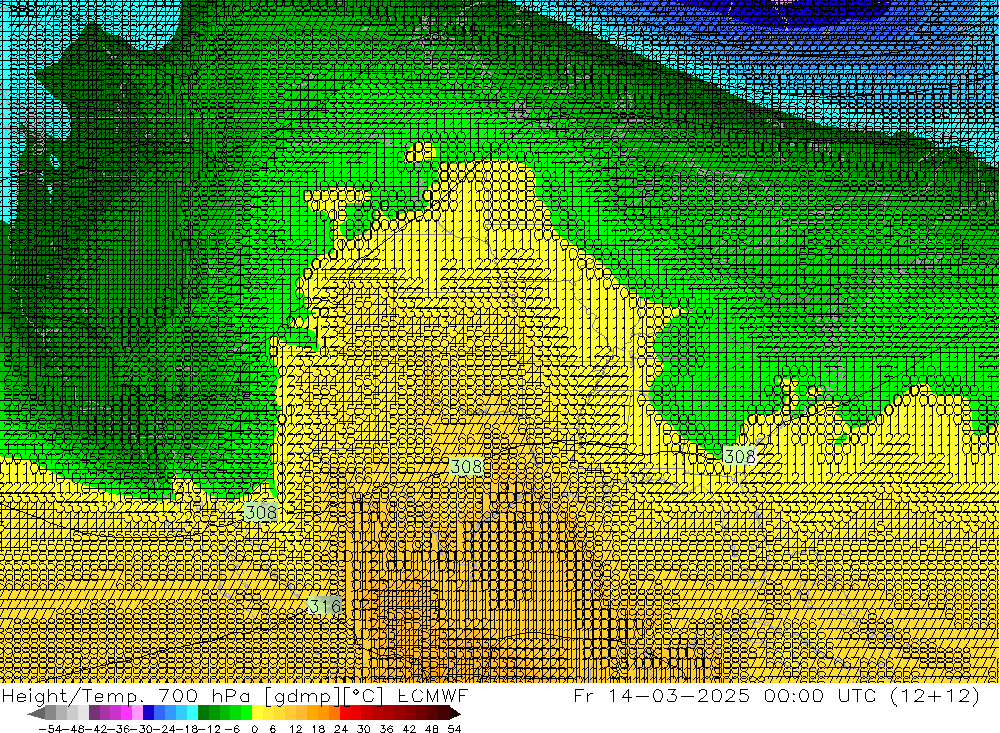Pick the bright red swatch above 24
This screenshot has height=733, width=1000.
coord(345,713)
